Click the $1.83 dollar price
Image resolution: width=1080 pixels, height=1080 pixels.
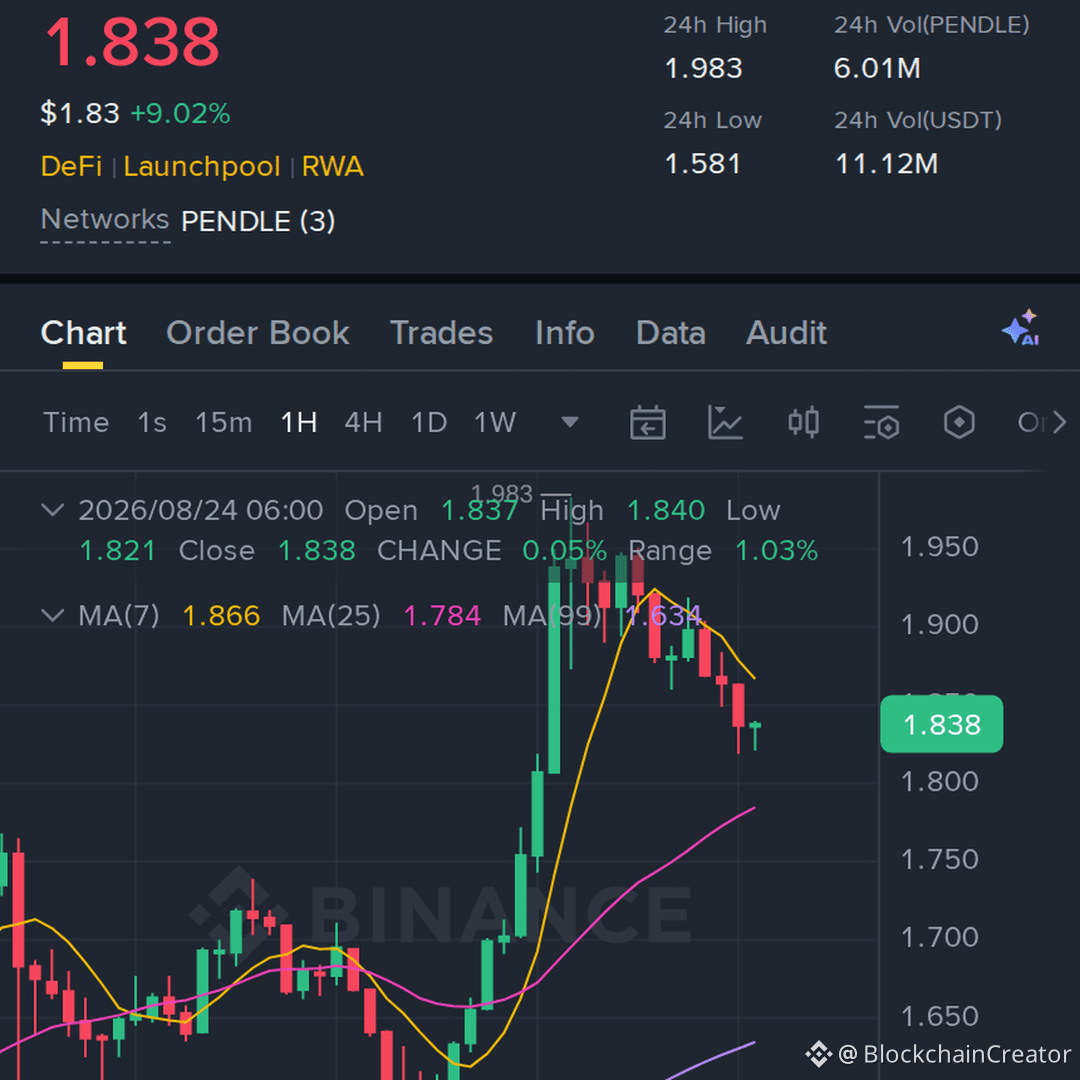point(80,114)
